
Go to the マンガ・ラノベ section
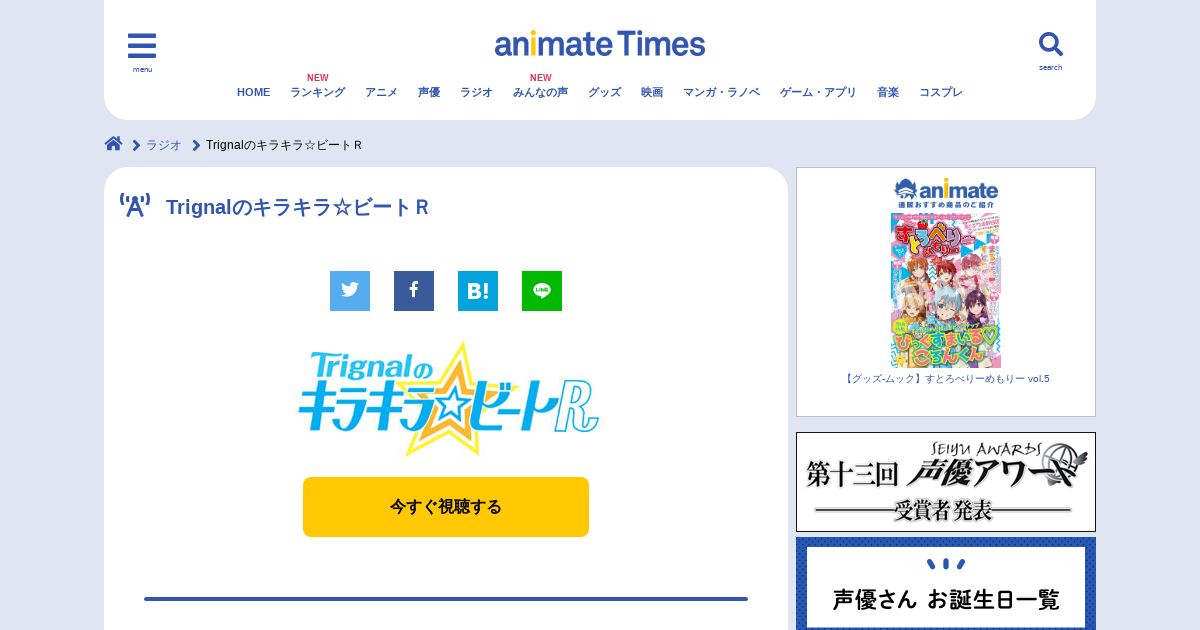click(721, 92)
